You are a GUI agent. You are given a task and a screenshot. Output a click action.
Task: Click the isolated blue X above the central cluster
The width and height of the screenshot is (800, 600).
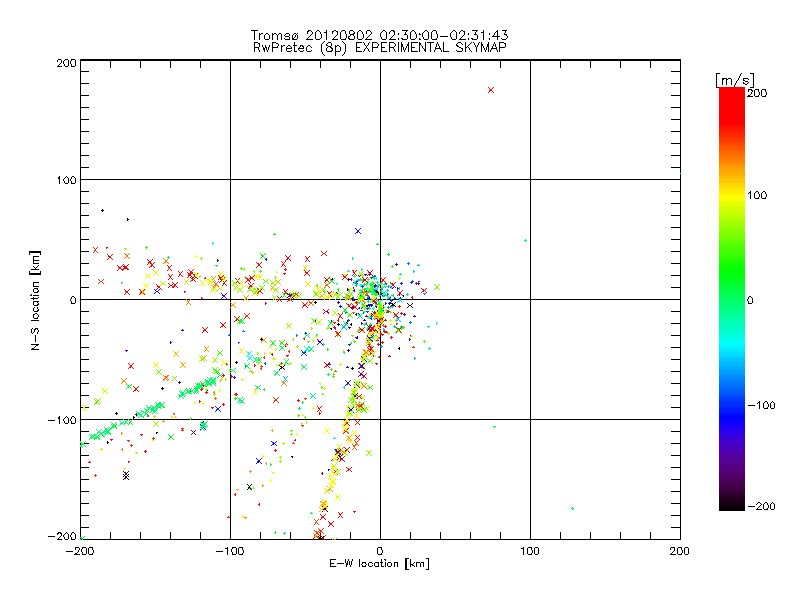(358, 231)
